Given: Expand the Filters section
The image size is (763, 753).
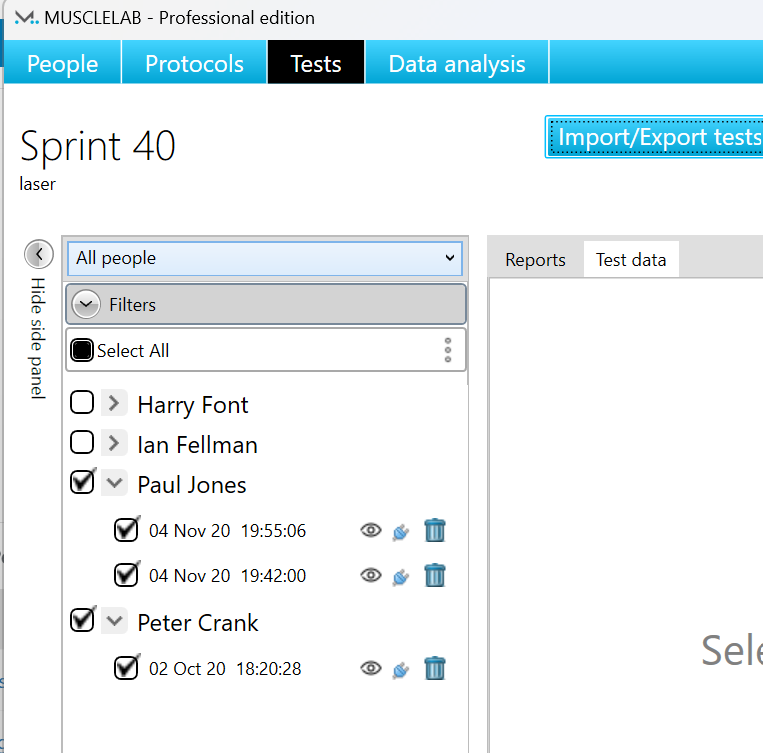Looking at the screenshot, I should click(x=266, y=304).
